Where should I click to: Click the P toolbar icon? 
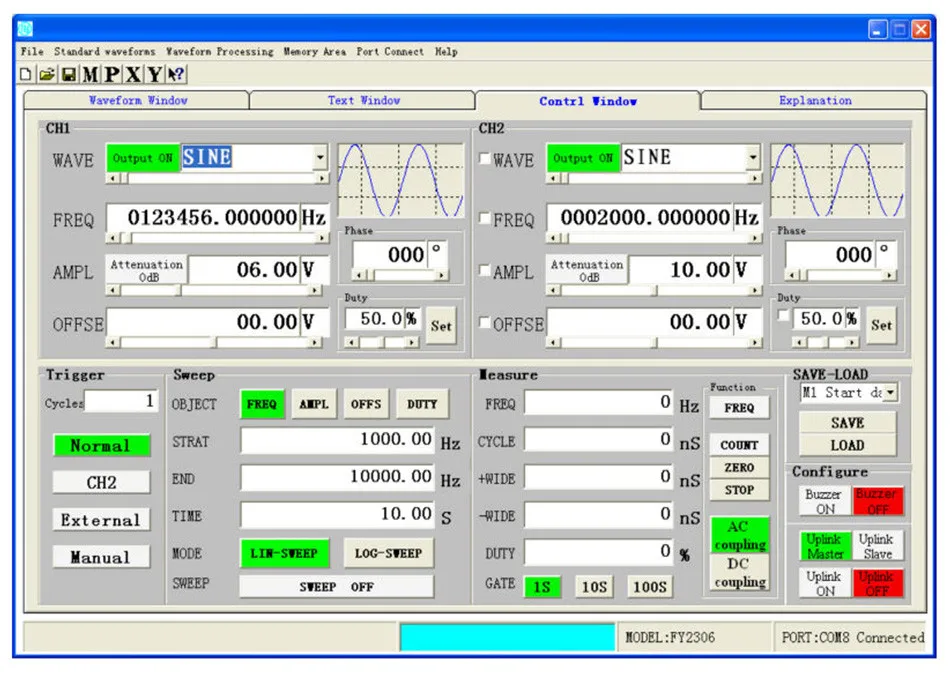pos(112,74)
